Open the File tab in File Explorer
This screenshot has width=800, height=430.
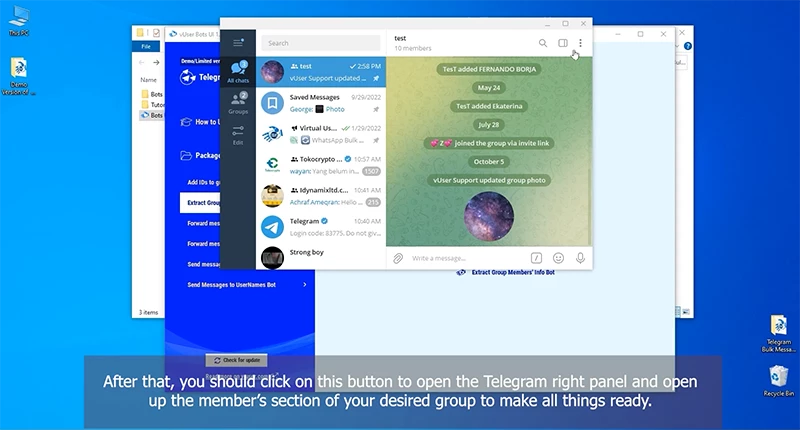pyautogui.click(x=146, y=46)
